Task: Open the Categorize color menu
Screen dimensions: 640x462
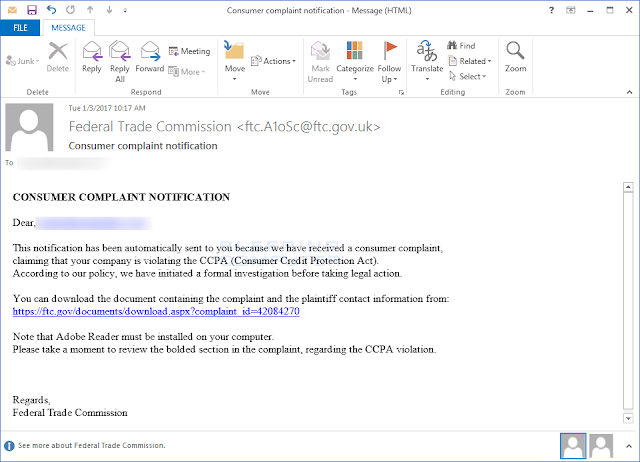Action: [x=355, y=61]
